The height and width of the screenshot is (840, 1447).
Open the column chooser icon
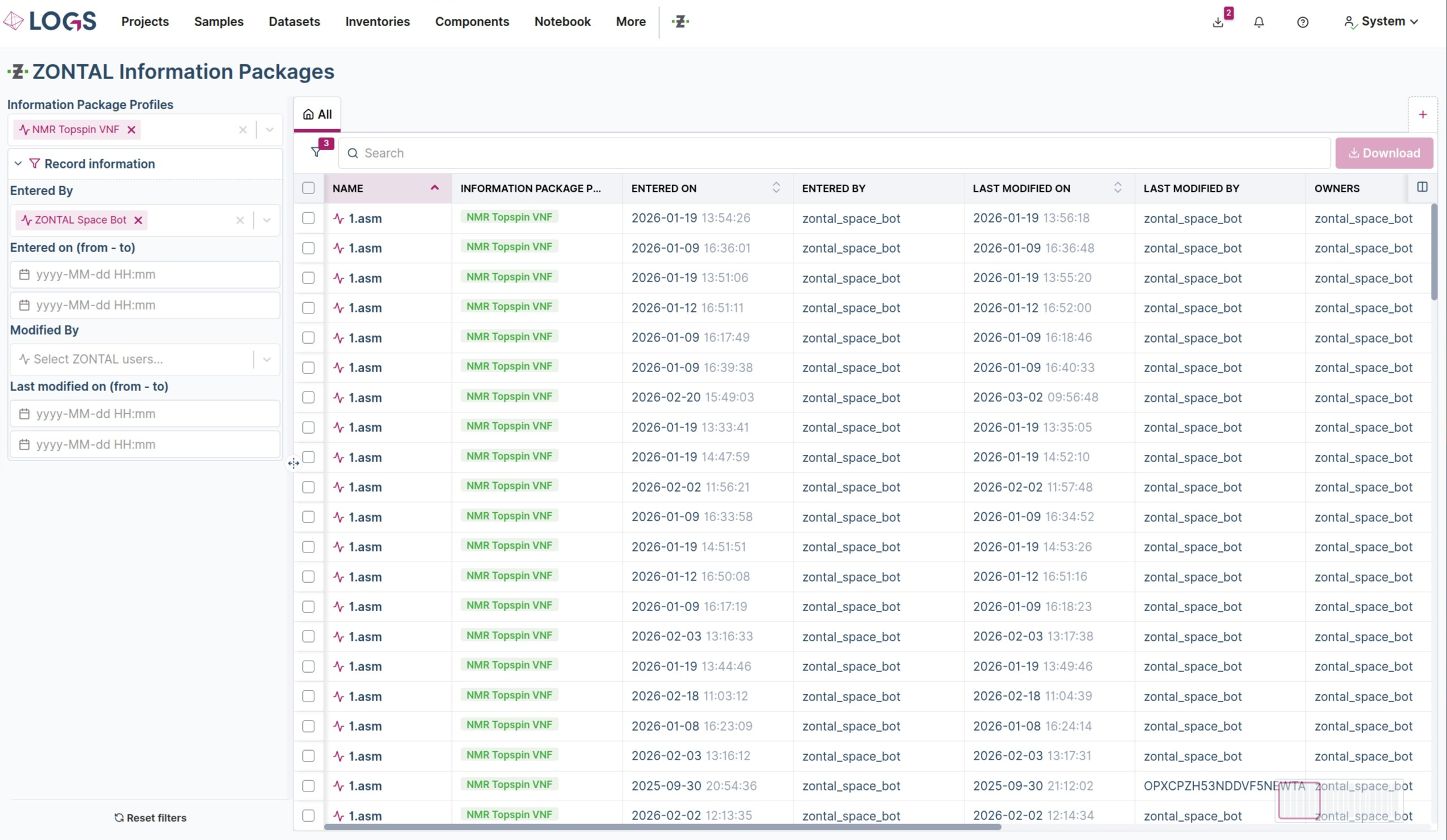(1422, 187)
